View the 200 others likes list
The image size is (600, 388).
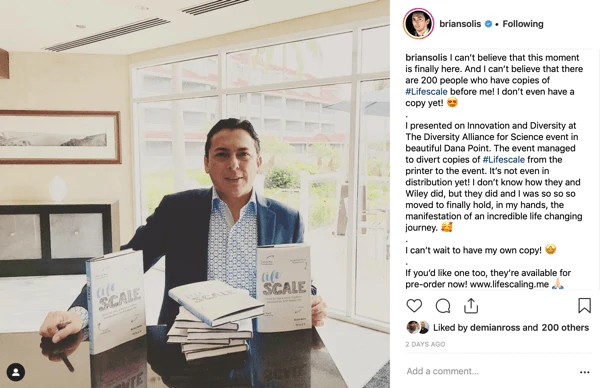click(x=565, y=328)
